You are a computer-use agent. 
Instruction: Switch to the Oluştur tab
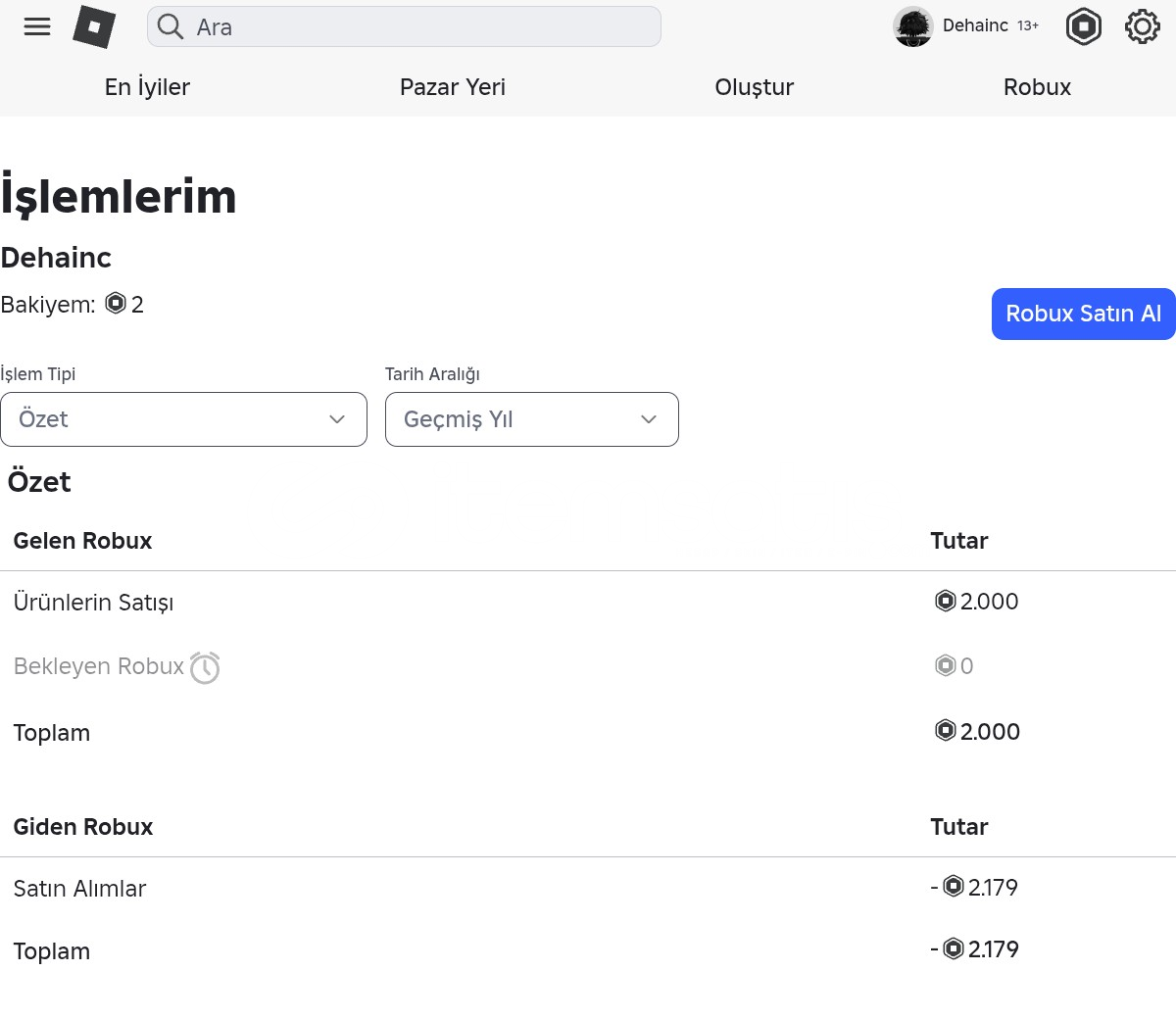(x=754, y=87)
